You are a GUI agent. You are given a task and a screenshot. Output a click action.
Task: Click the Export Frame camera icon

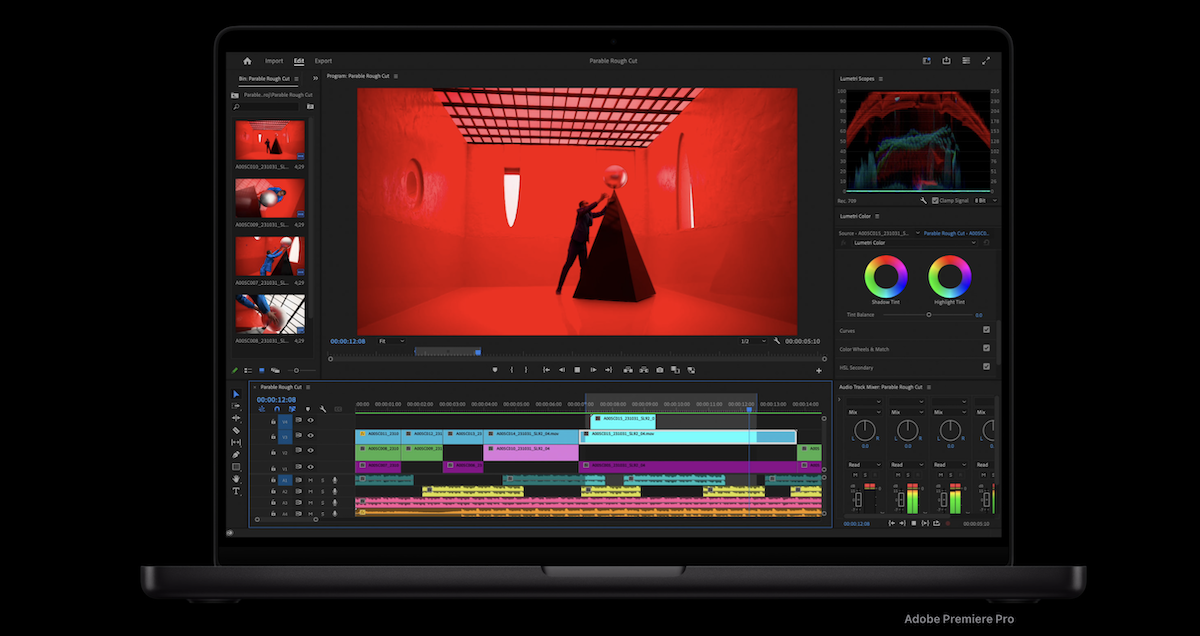tap(660, 370)
